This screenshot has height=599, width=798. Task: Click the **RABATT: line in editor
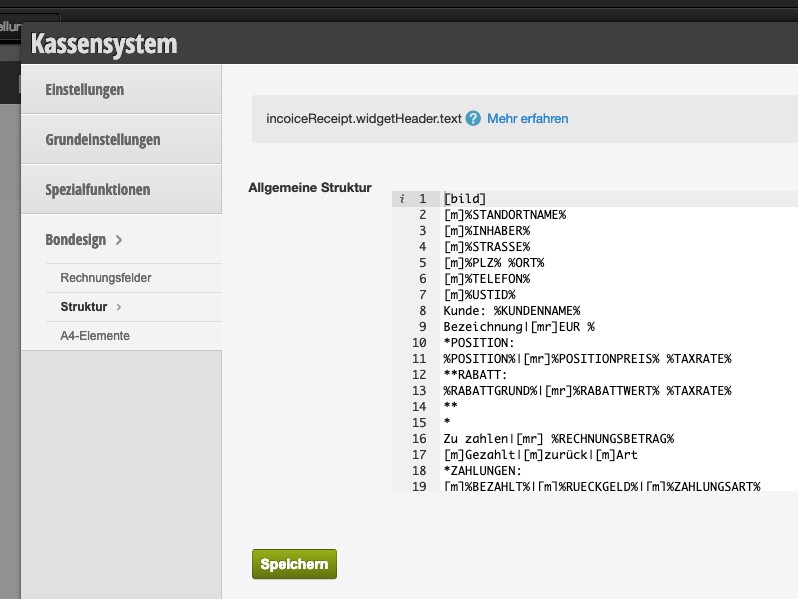coord(476,375)
